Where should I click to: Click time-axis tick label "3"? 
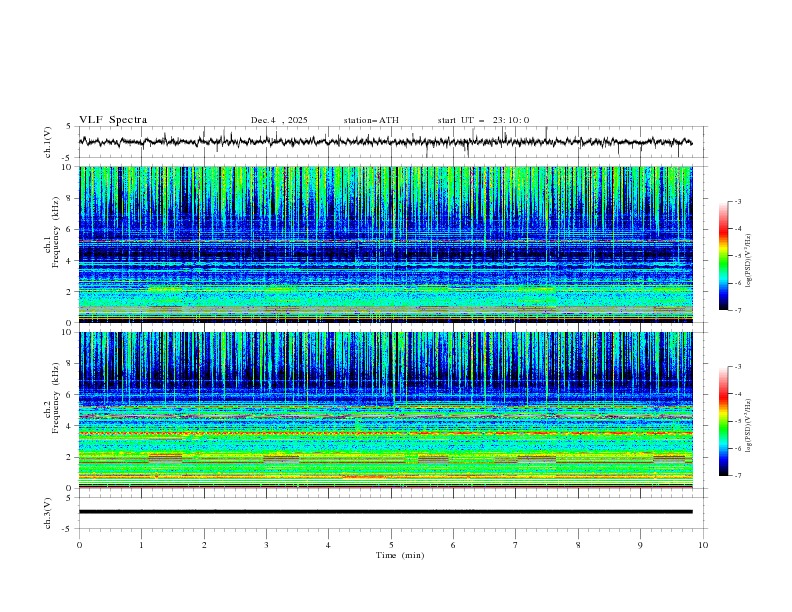coord(266,545)
